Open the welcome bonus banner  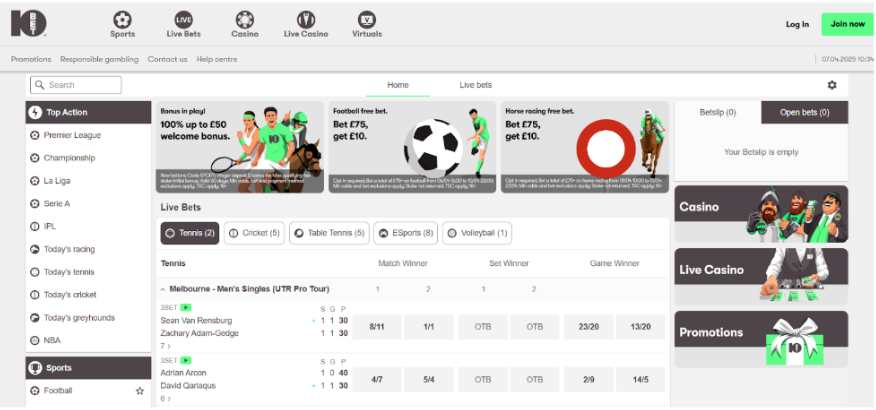click(x=240, y=147)
